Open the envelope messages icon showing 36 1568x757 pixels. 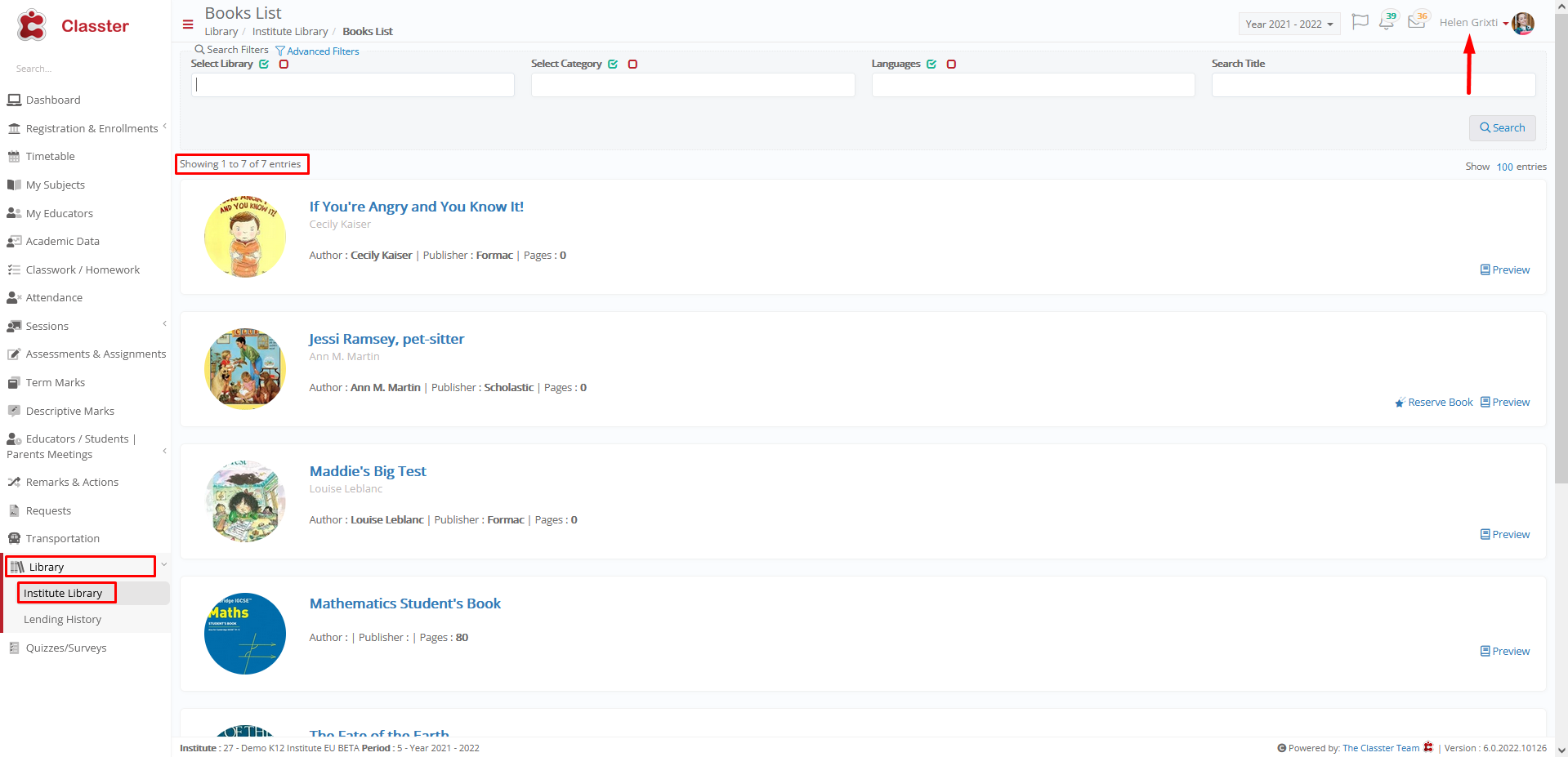[x=1417, y=22]
